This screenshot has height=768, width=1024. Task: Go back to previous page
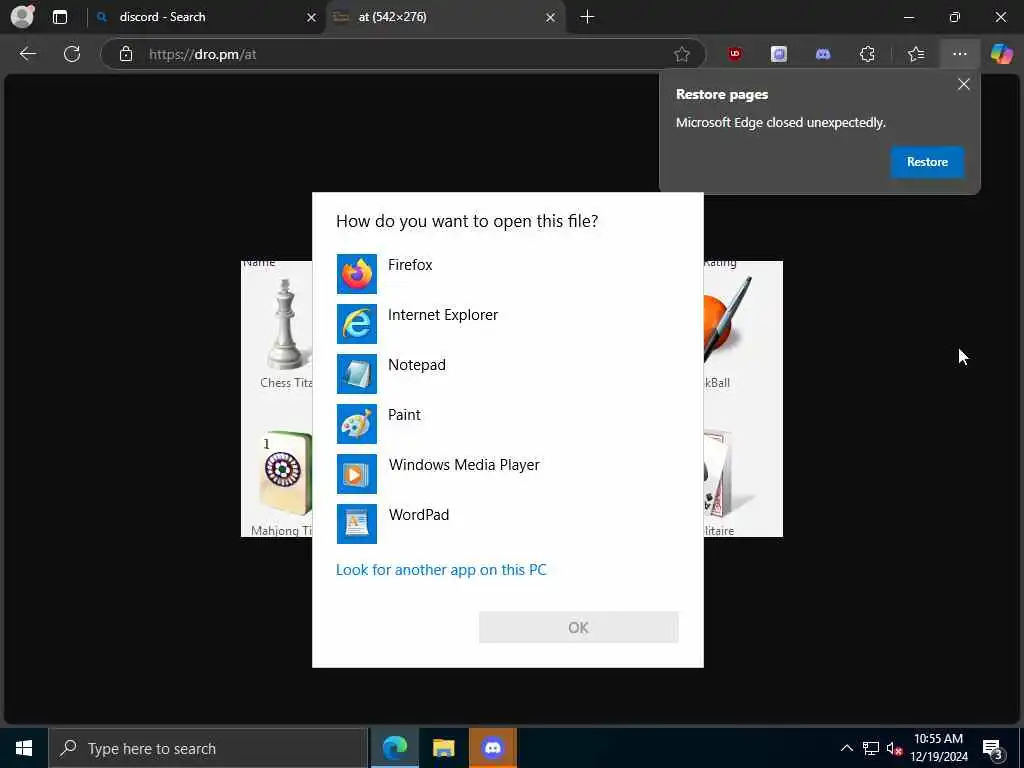[27, 54]
